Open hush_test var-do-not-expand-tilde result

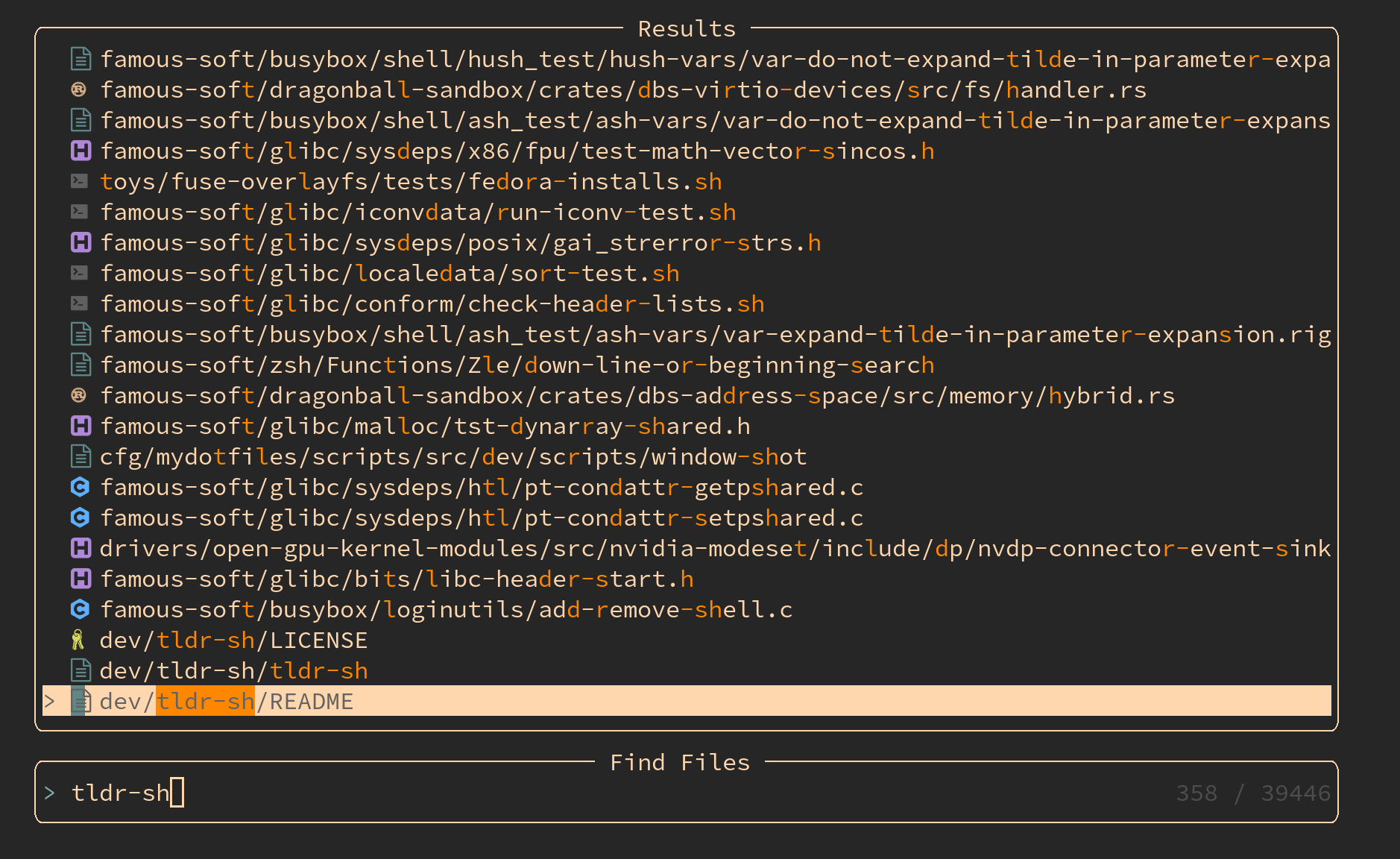click(687, 59)
